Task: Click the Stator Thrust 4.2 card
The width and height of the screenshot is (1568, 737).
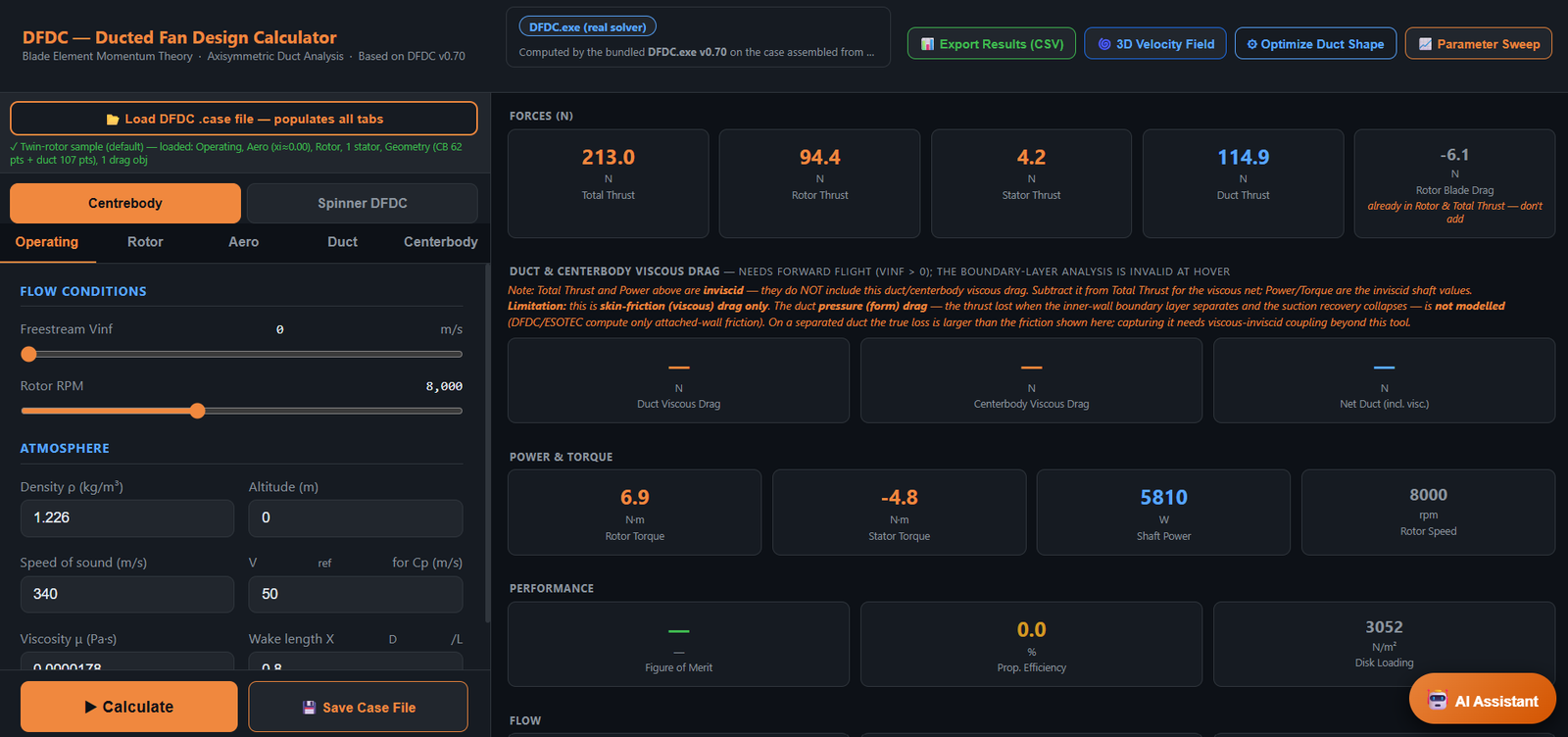Action: tap(1032, 183)
